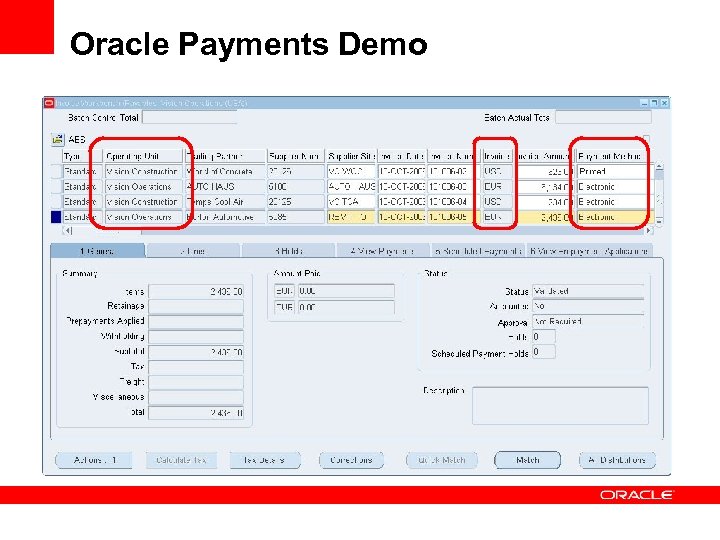Click the 'Vision Operations' cell in AUTO HAUS row

point(143,186)
